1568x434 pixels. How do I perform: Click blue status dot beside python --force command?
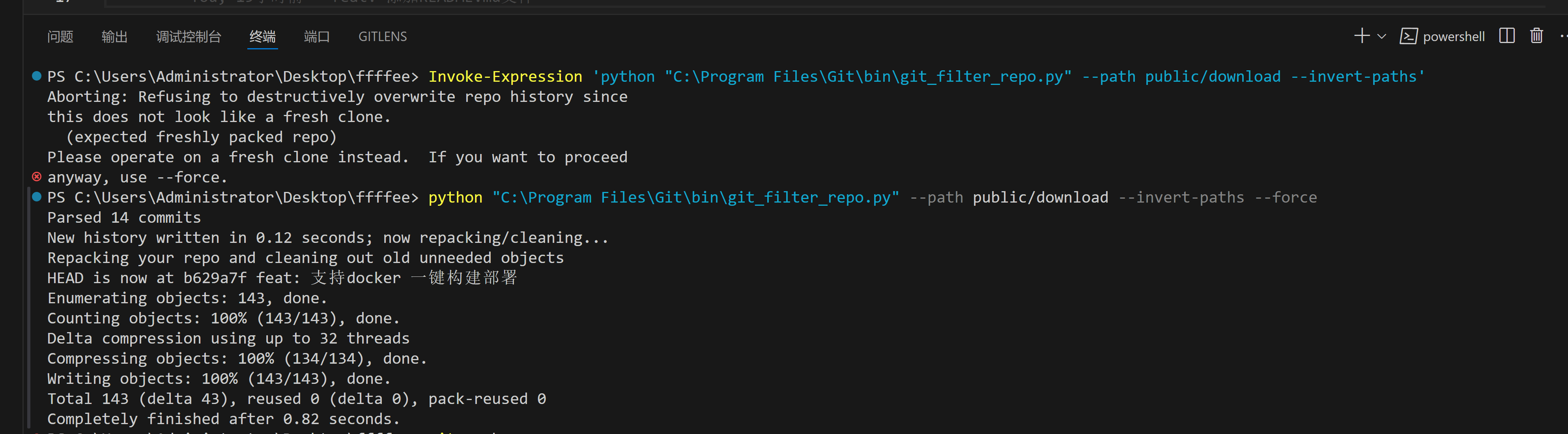click(x=37, y=197)
